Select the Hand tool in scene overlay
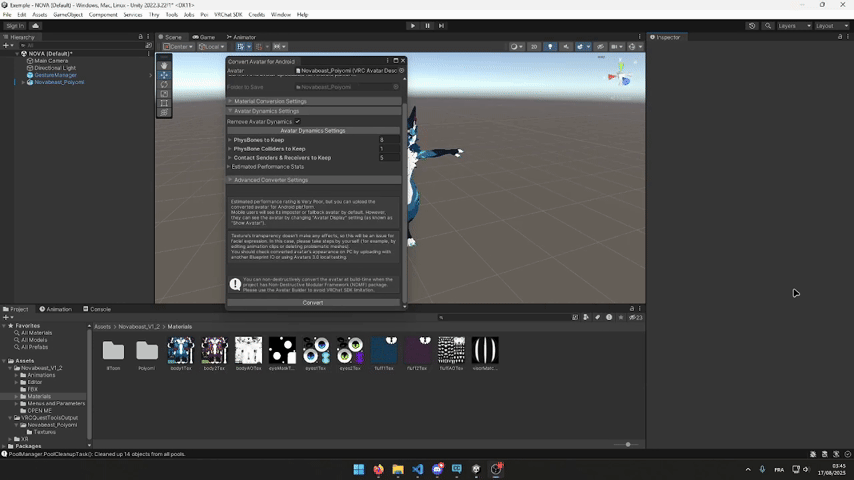The height and width of the screenshot is (480, 854). click(164, 66)
